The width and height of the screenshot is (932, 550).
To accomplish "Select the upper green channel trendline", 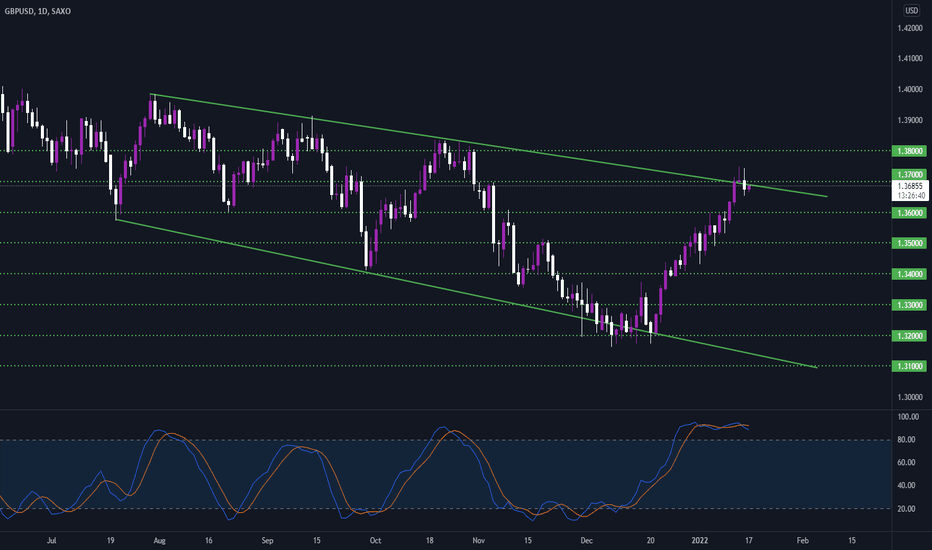I will pyautogui.click(x=487, y=144).
